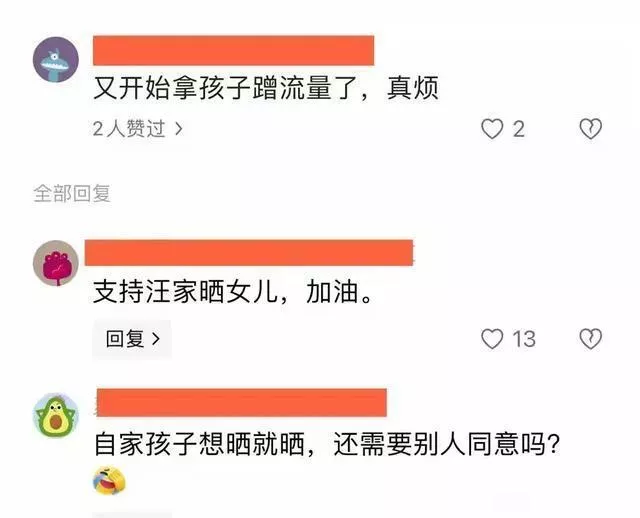Viewport: 640px width, 518px height.
Task: Open first commenter's redacted username
Action: coord(233,51)
